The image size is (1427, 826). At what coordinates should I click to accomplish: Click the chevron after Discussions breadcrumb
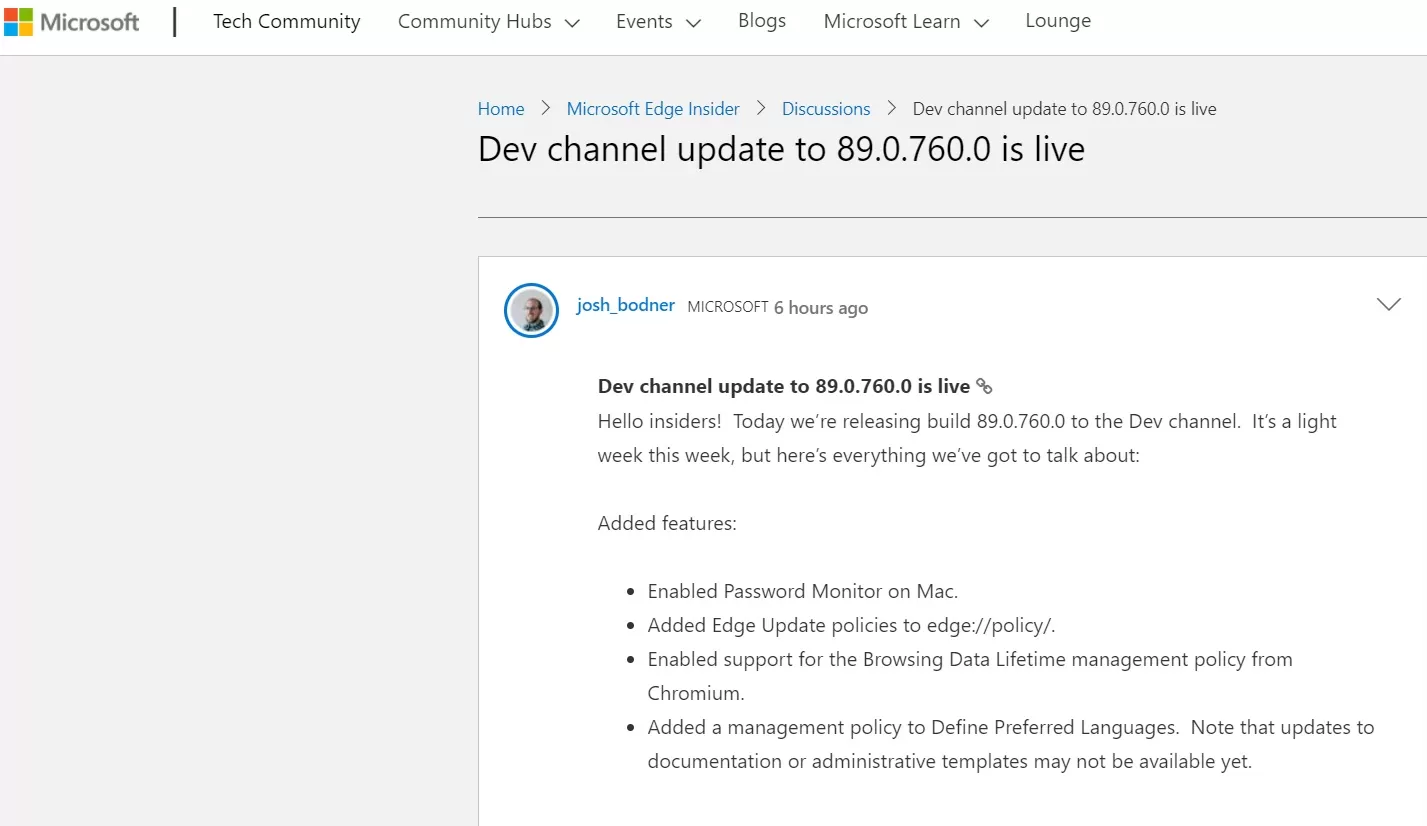coord(892,109)
